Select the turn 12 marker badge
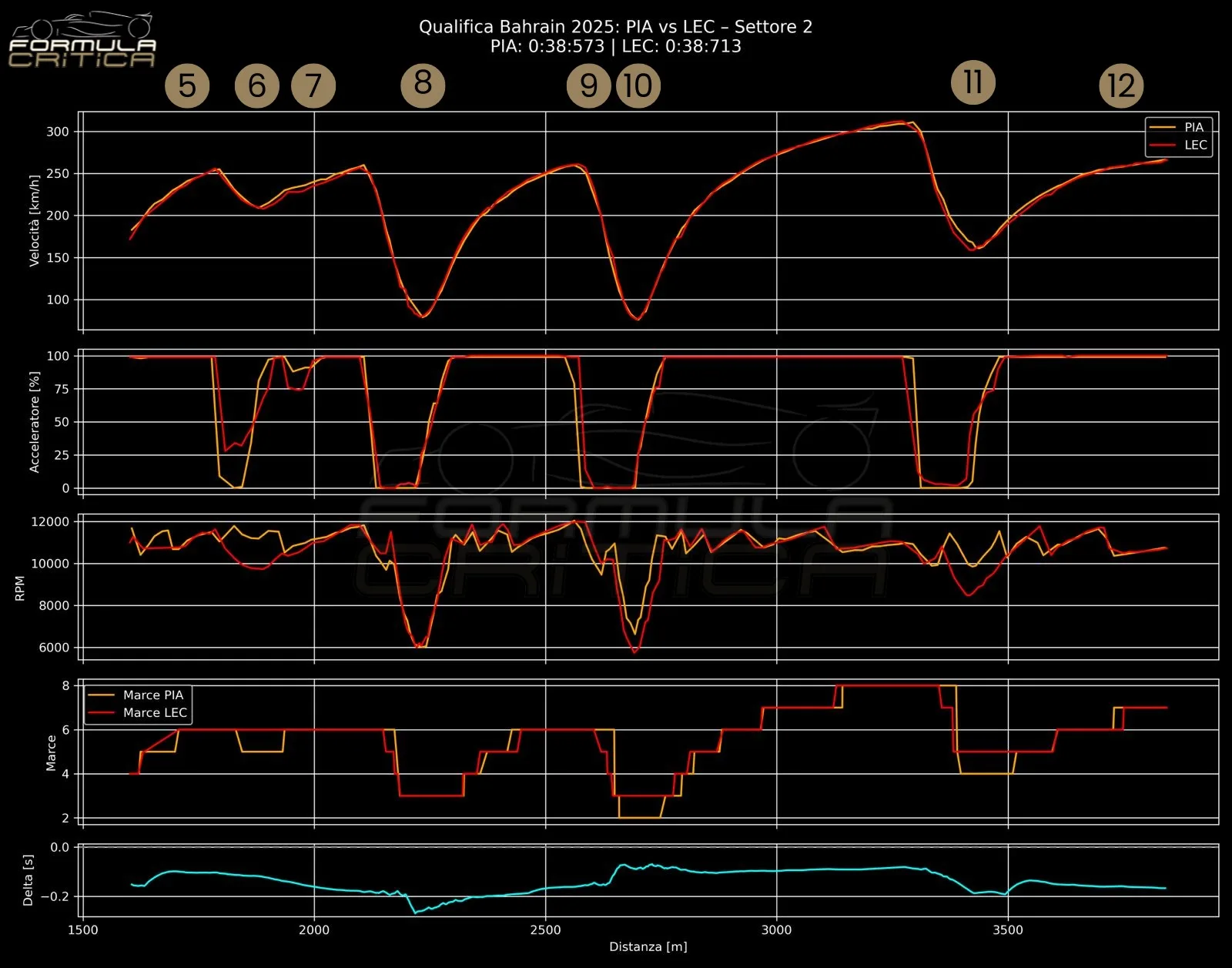The height and width of the screenshot is (968, 1232). pos(1121,85)
